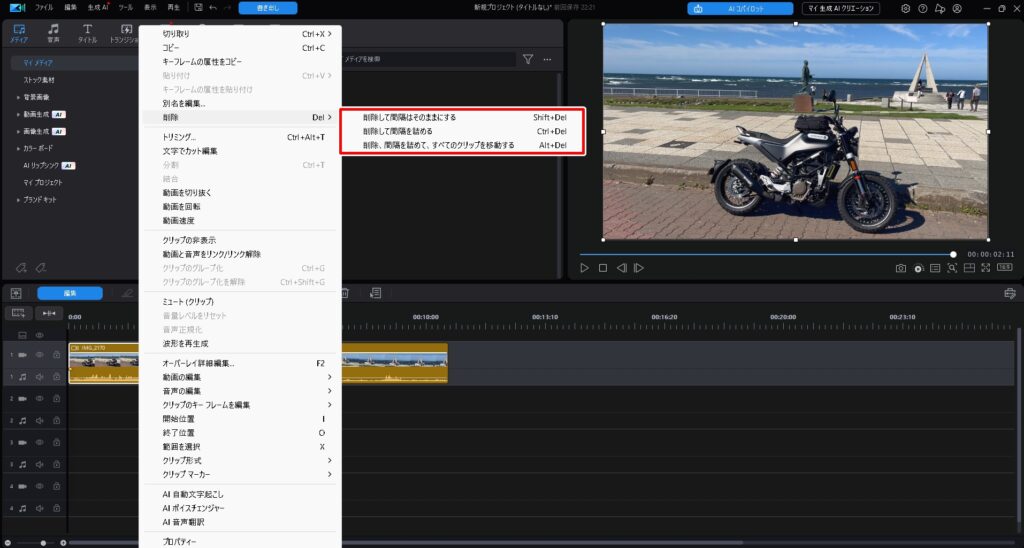The height and width of the screenshot is (548, 1024).
Task: Click the undo arrow in top bar
Action: point(213,8)
